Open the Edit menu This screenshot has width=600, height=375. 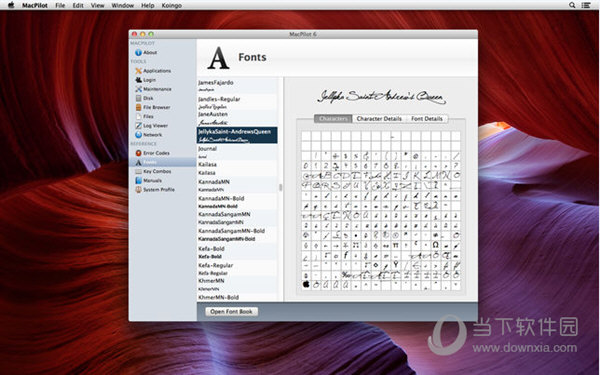(x=78, y=5)
